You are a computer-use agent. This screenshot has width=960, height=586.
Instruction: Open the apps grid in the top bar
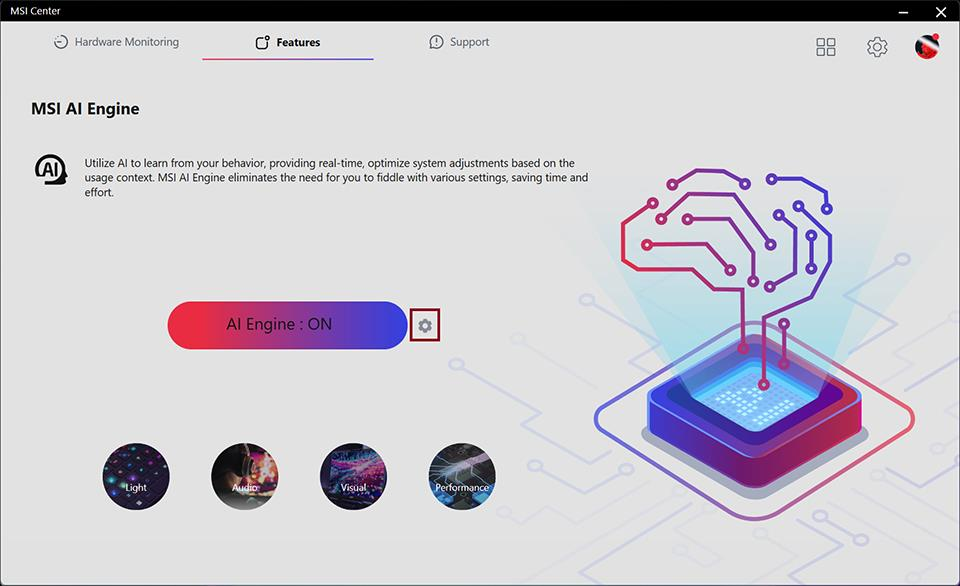point(825,46)
